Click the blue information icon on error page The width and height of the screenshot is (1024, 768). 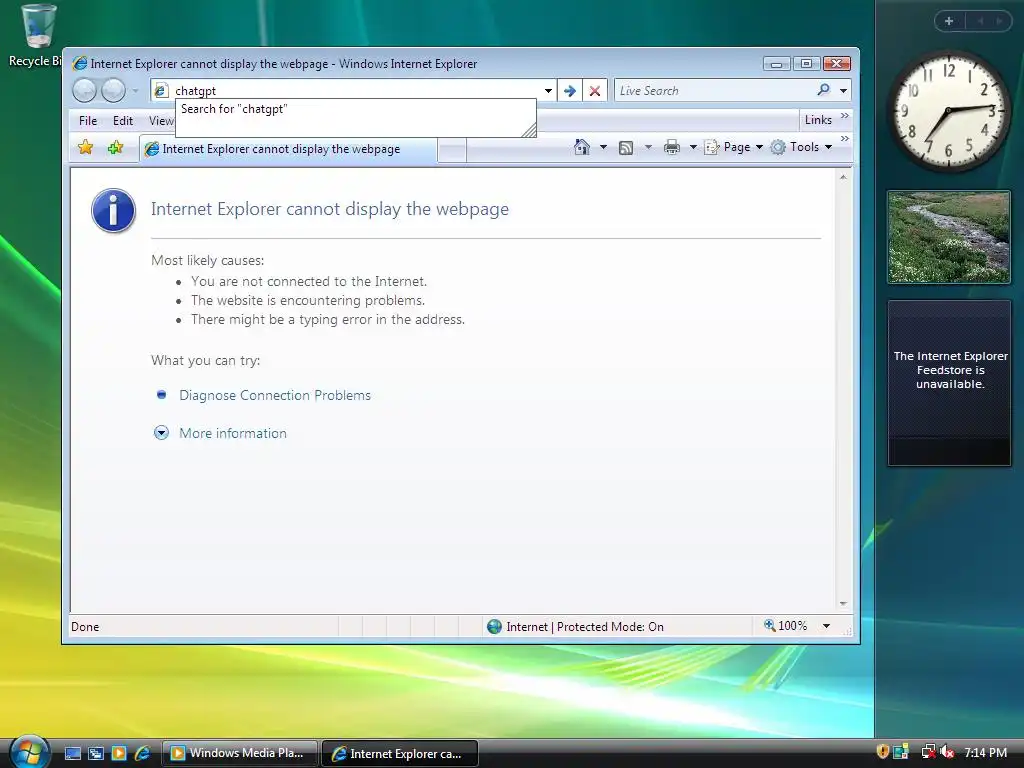[x=113, y=211]
